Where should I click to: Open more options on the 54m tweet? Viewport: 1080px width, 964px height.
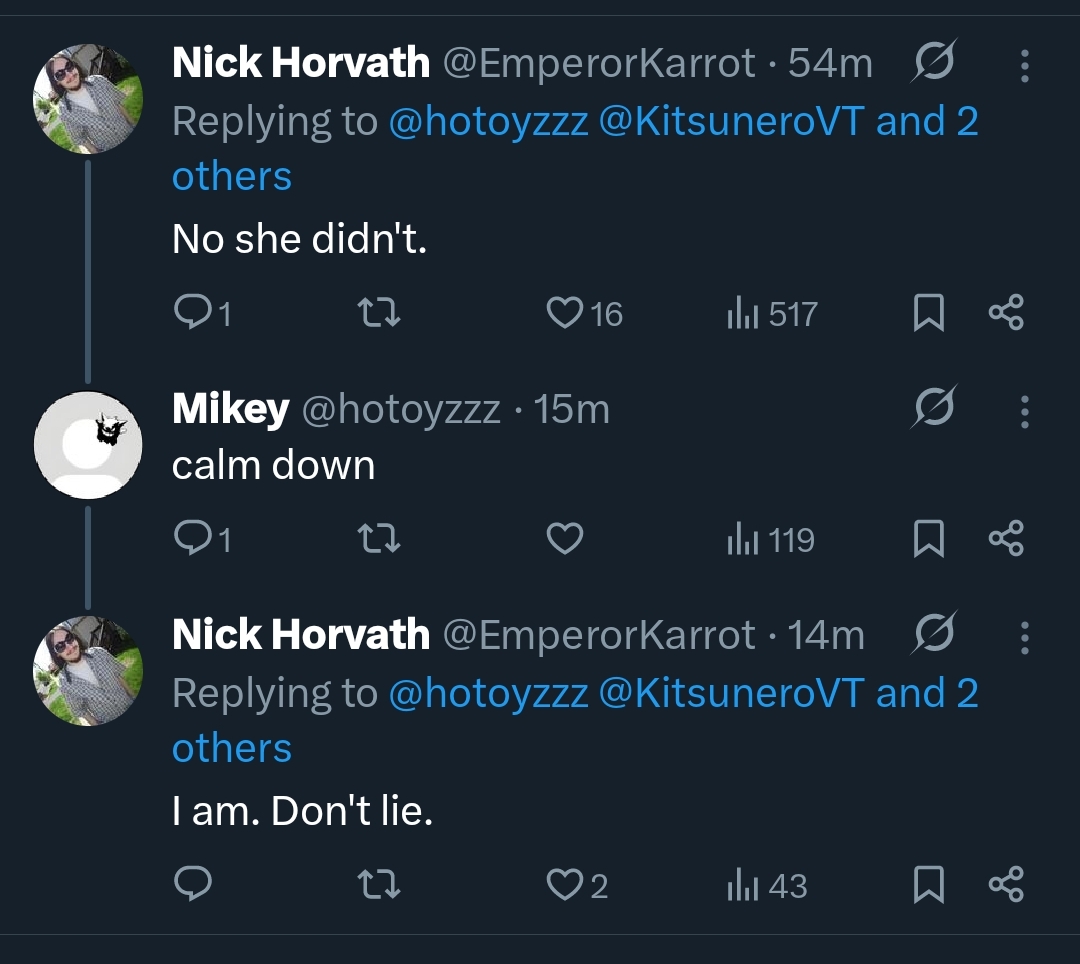[x=1024, y=65]
